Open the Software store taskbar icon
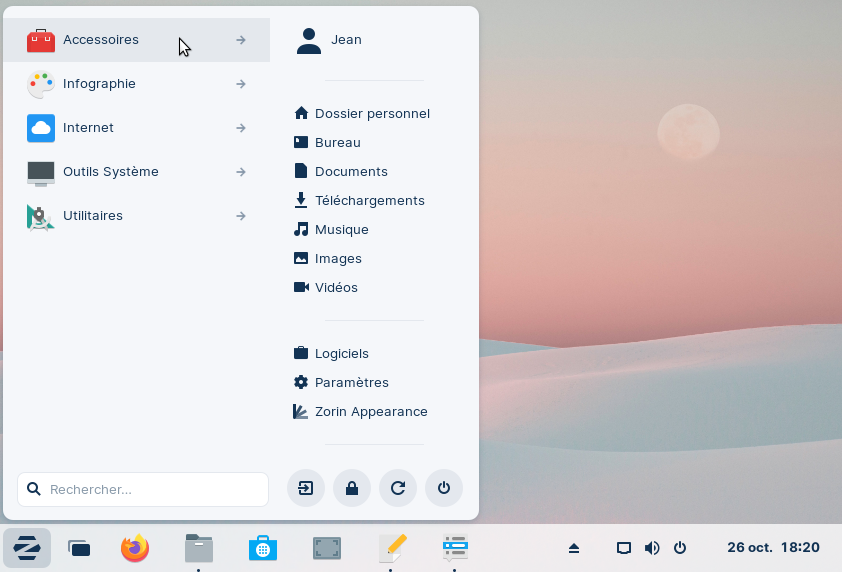The width and height of the screenshot is (842, 572). [x=263, y=548]
